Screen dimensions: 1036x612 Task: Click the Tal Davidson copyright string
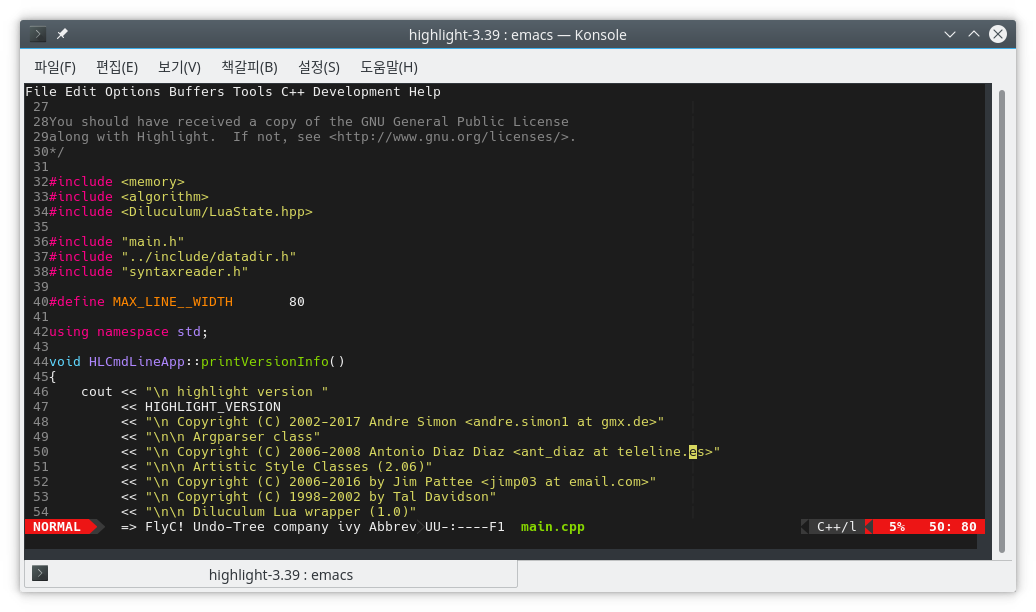tap(320, 497)
